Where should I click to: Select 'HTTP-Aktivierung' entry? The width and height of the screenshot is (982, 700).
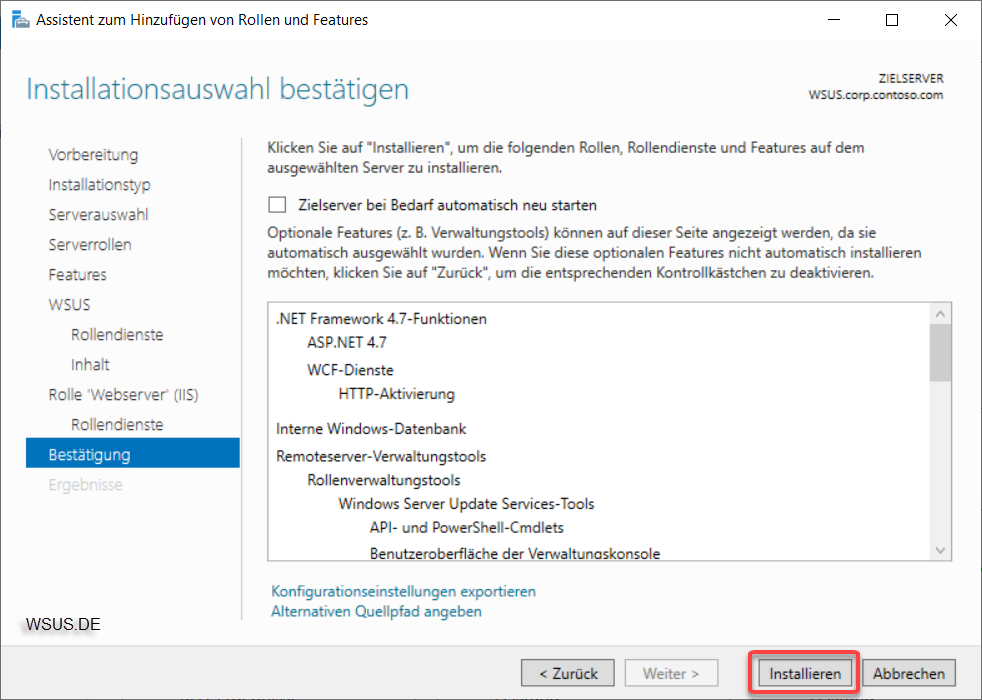point(396,394)
